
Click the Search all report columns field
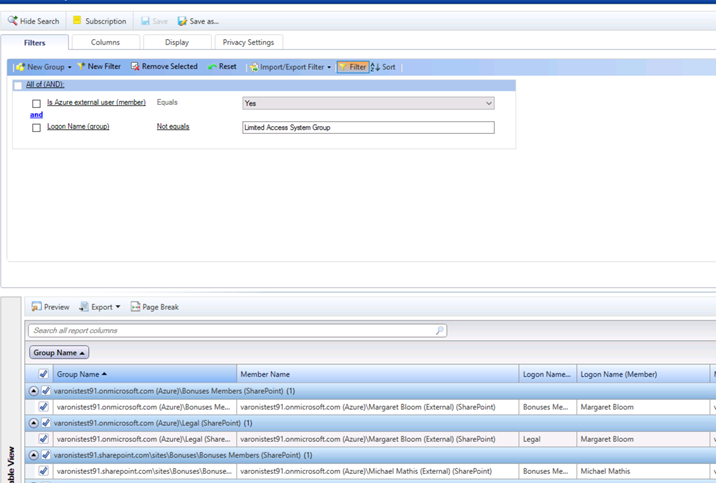(237, 330)
